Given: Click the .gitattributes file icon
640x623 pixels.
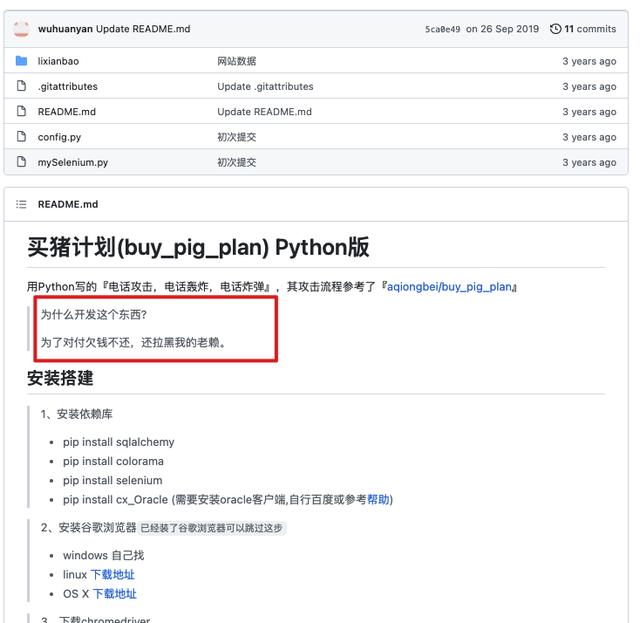Looking at the screenshot, I should tap(21, 86).
